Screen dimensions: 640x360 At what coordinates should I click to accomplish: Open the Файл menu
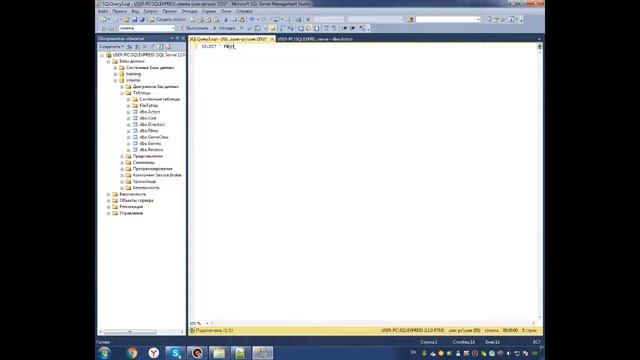(103, 11)
